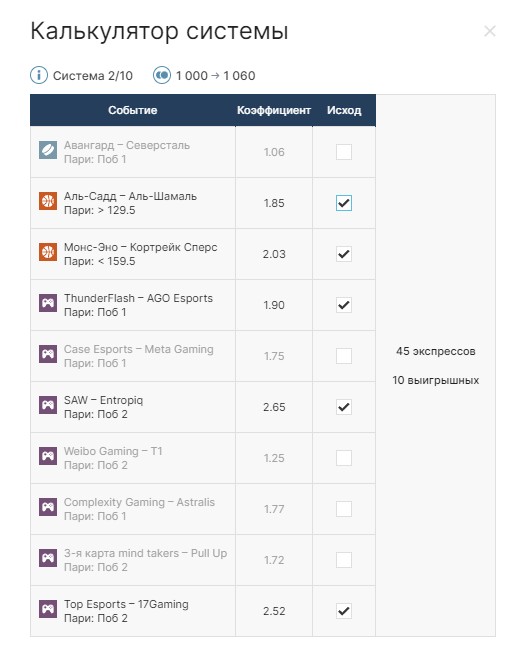Check the outcome box for Авангард – Северсталь
Image resolution: width=520 pixels, height=647 pixels.
pyautogui.click(x=344, y=152)
